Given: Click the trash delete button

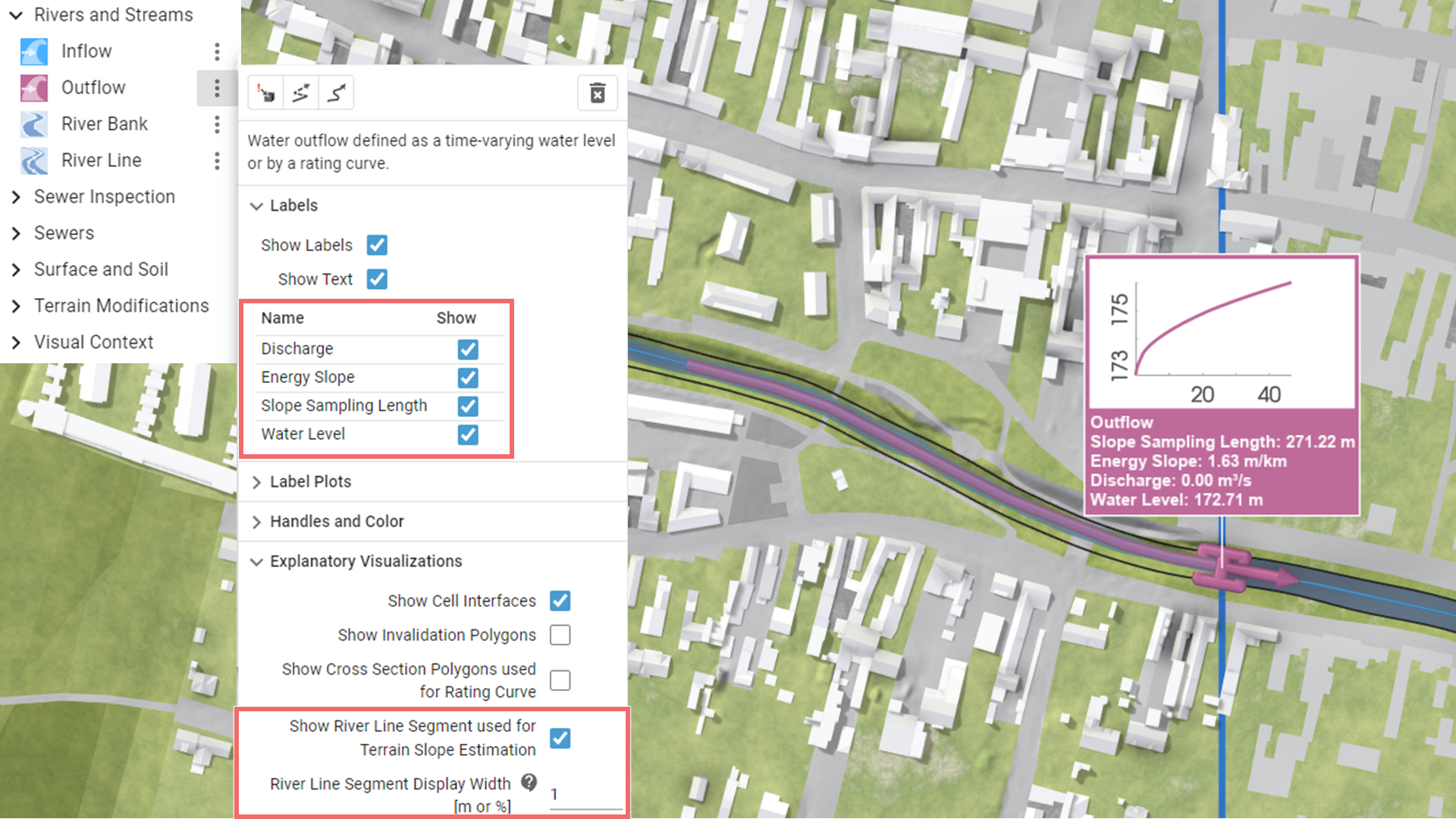Looking at the screenshot, I should 598,93.
